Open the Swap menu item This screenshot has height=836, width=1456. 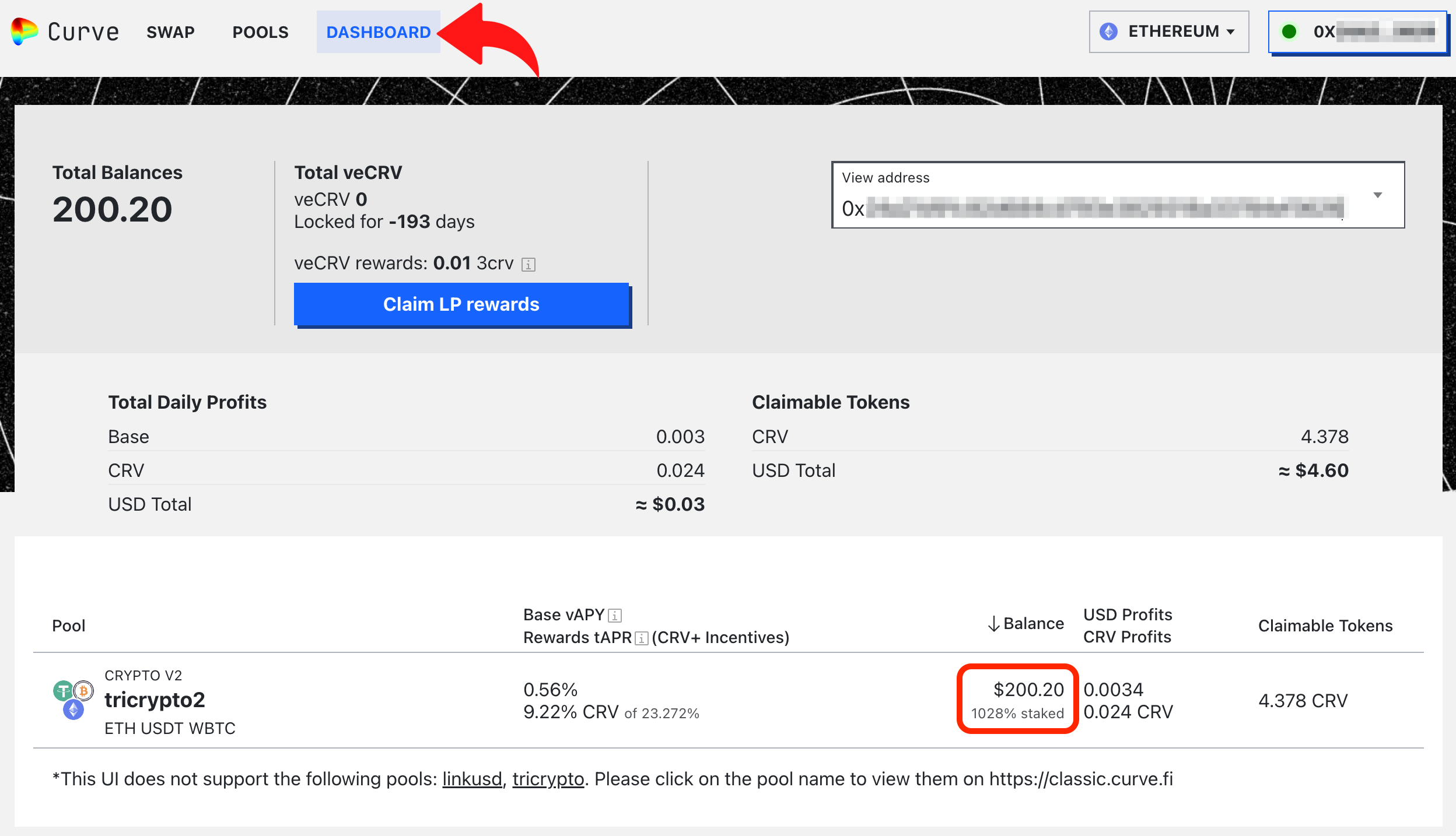(170, 32)
